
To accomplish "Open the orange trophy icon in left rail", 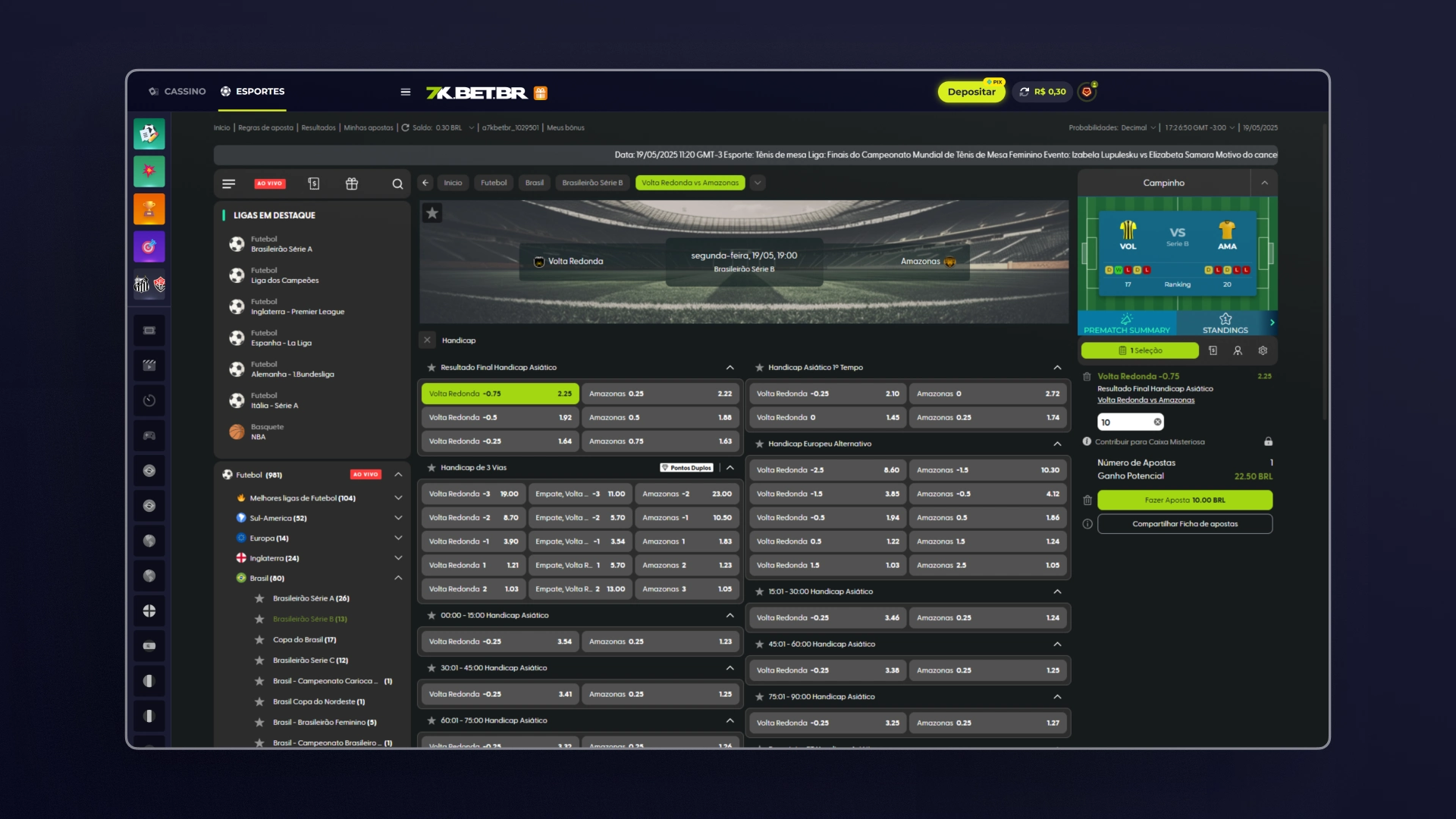I will [x=149, y=209].
